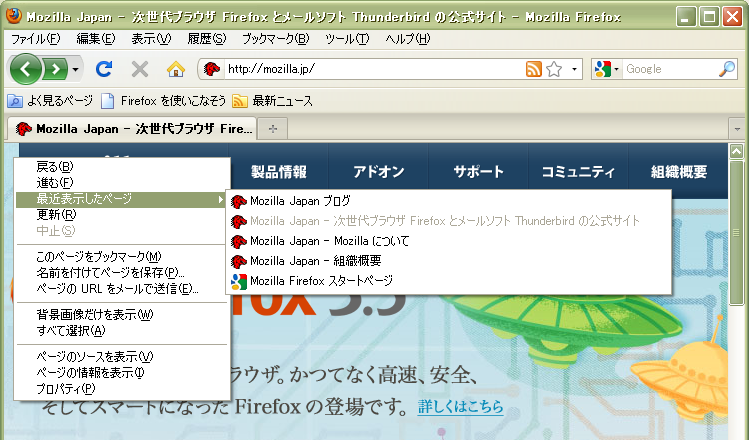
Task: Click the Google icon beside スタートページ entry
Action: [238, 281]
